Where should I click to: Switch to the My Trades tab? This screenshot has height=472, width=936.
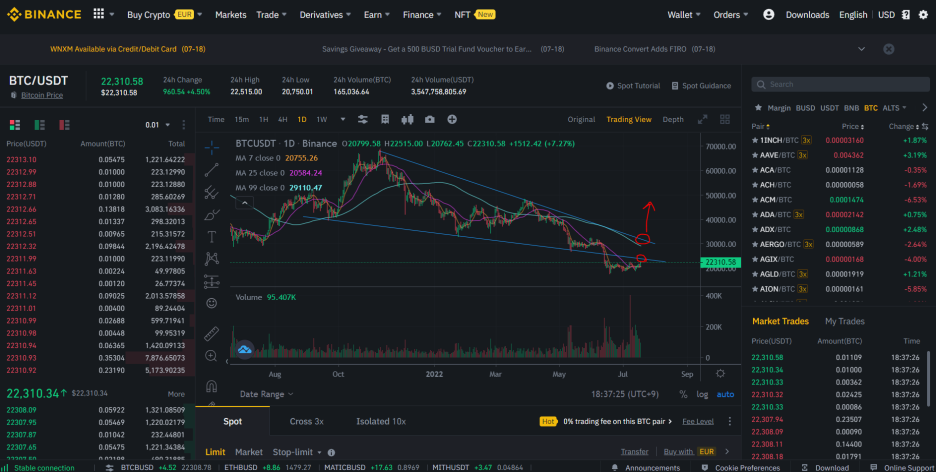pos(845,321)
